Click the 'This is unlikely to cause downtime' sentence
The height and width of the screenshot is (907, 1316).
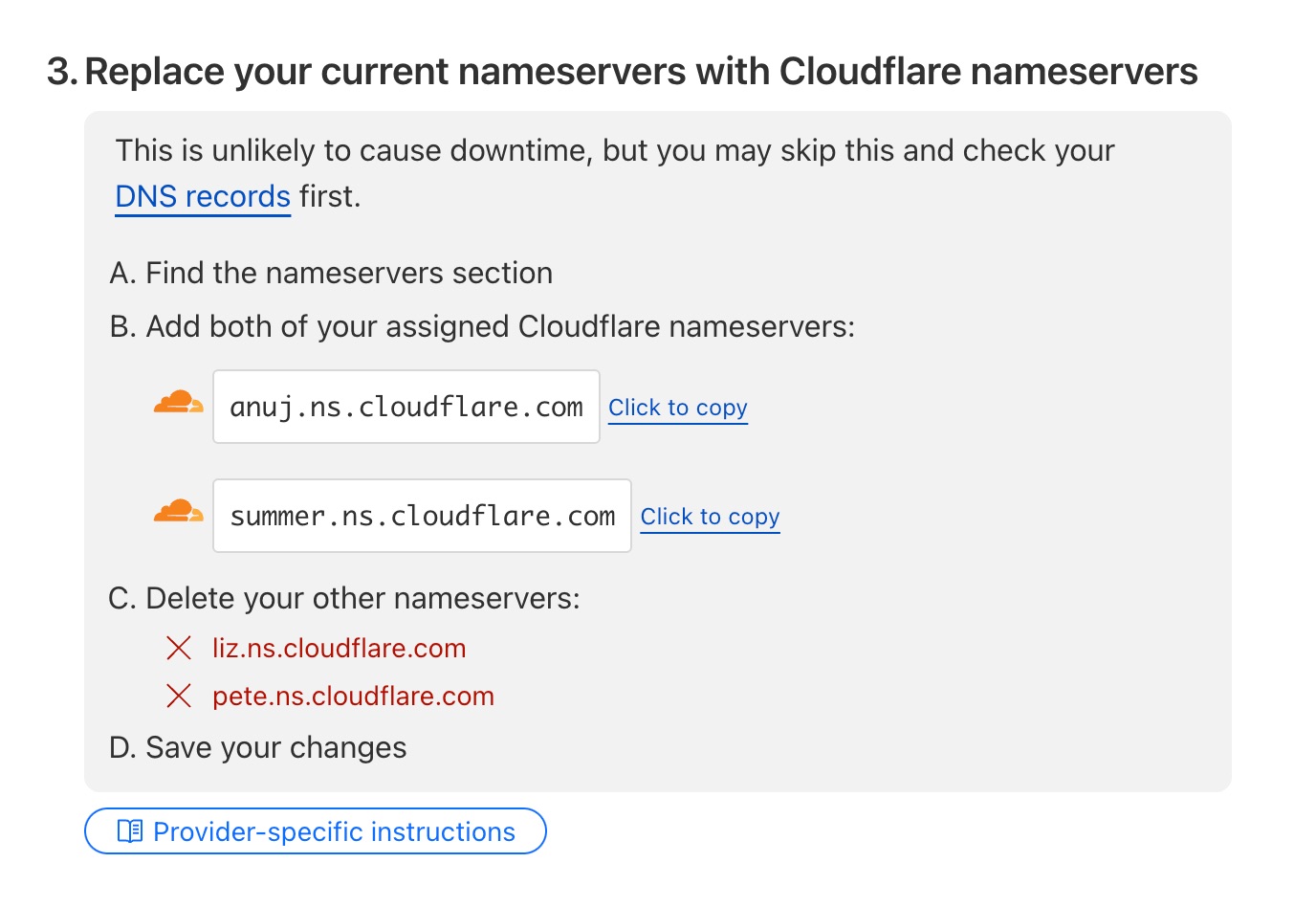pos(615,173)
